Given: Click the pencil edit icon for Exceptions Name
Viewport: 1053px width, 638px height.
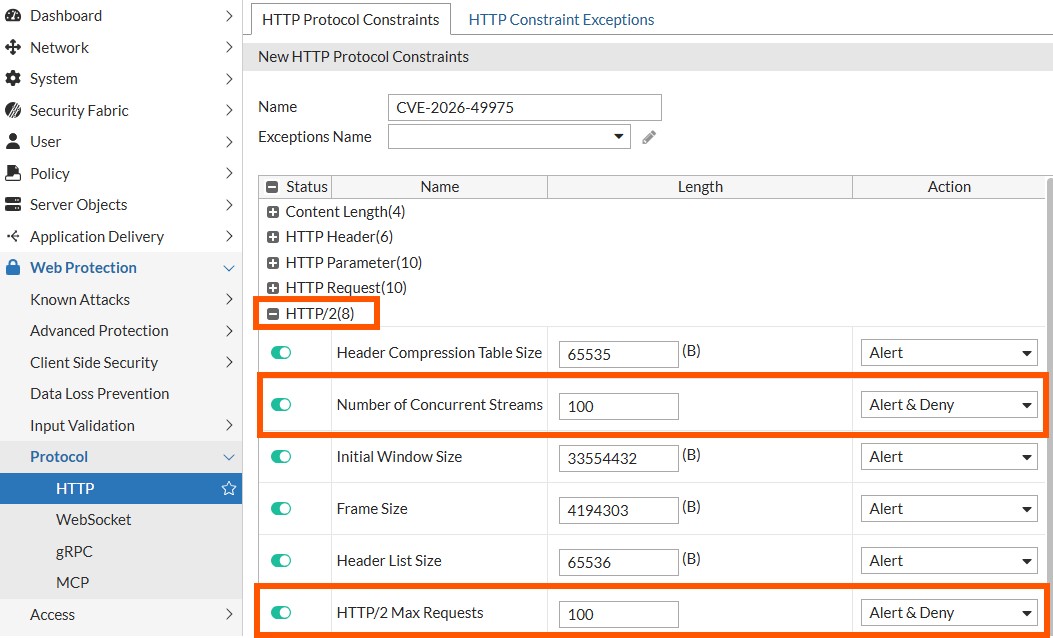Looking at the screenshot, I should [649, 137].
